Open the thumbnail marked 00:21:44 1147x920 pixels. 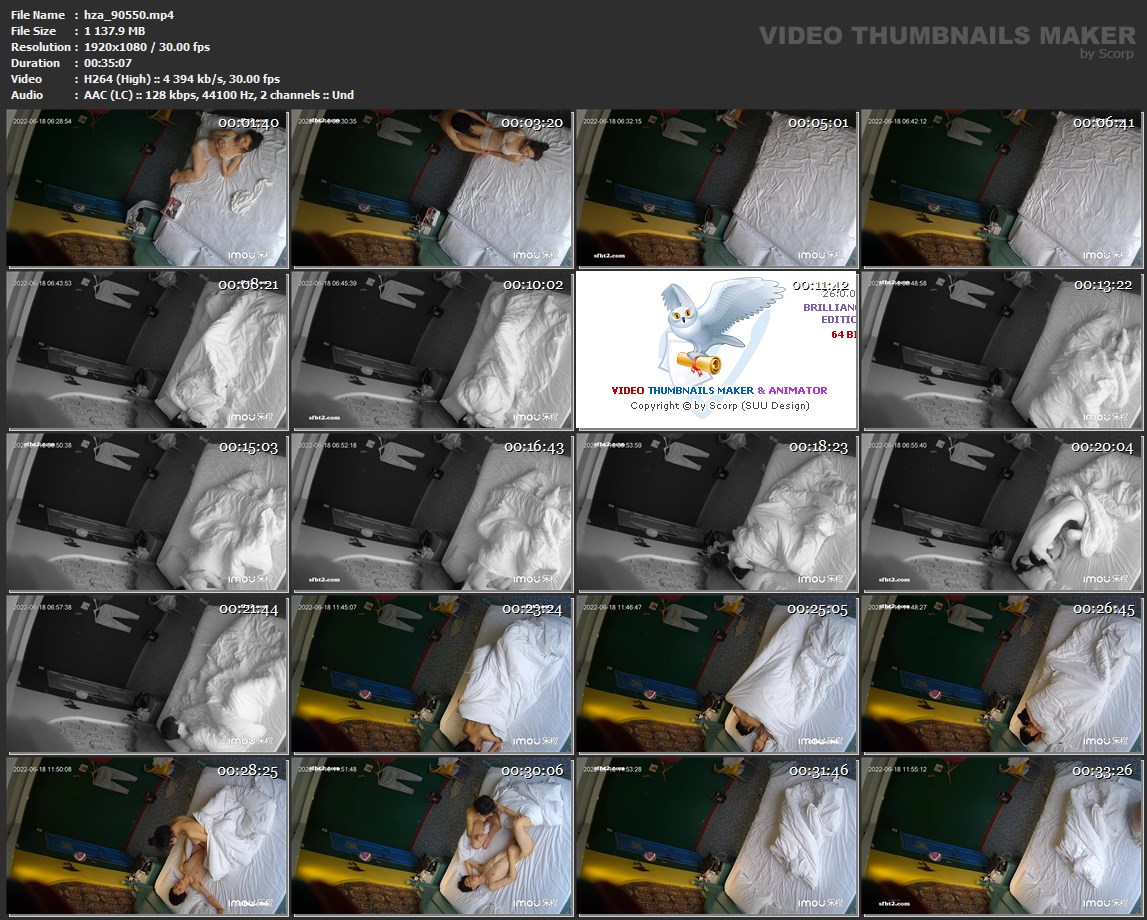pyautogui.click(x=147, y=674)
